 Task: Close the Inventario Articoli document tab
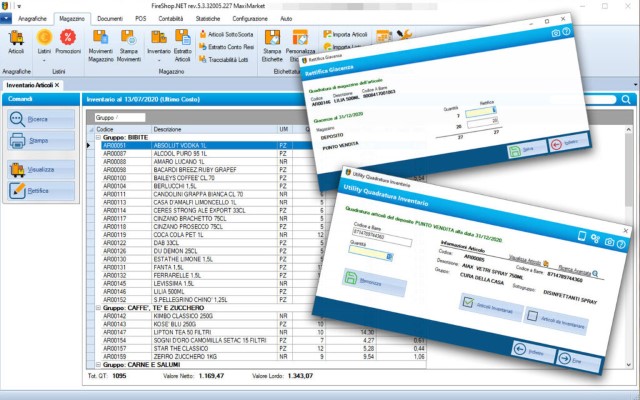coord(57,85)
